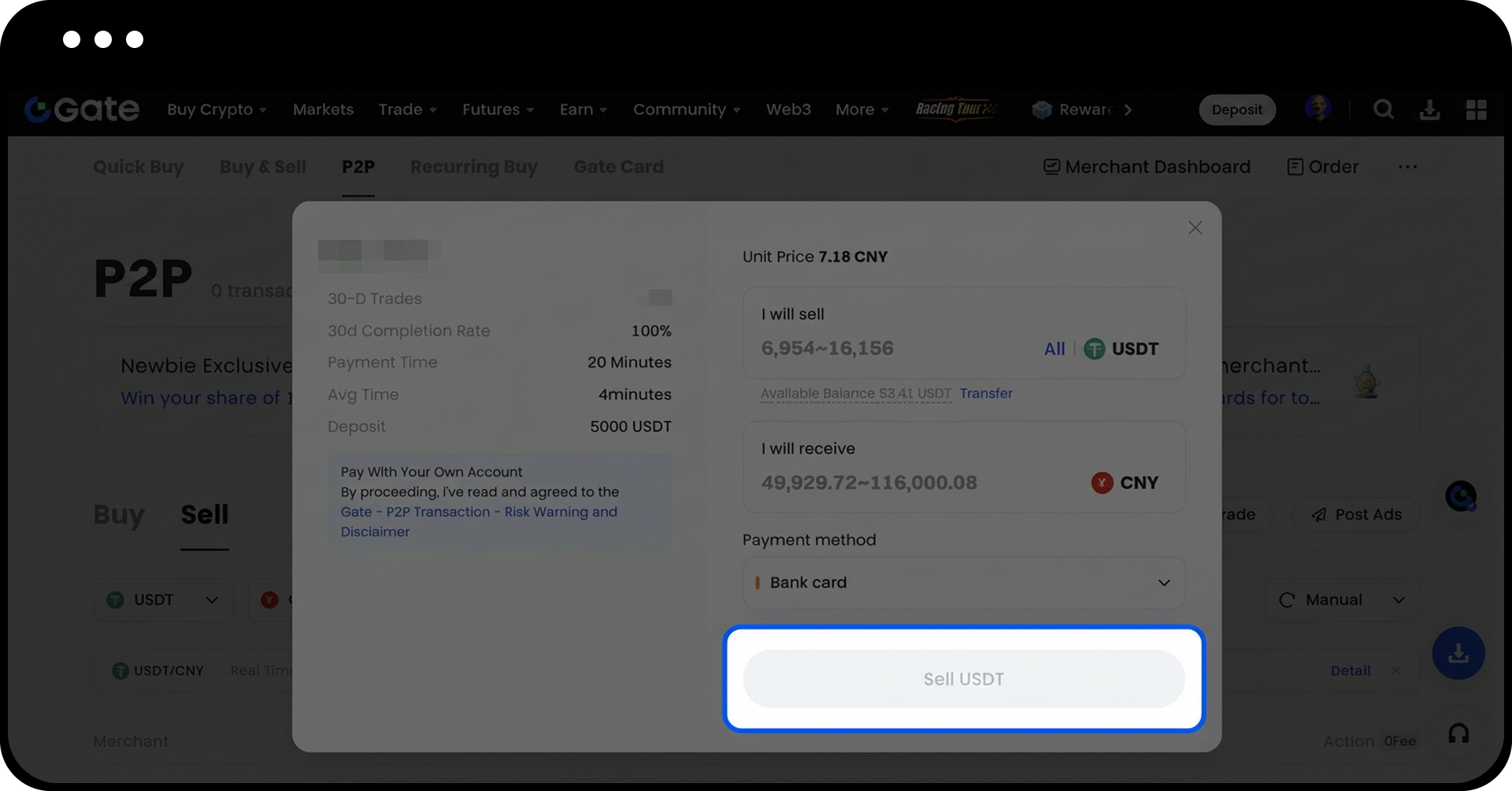Open the USDT coin filter dropdown

point(163,600)
